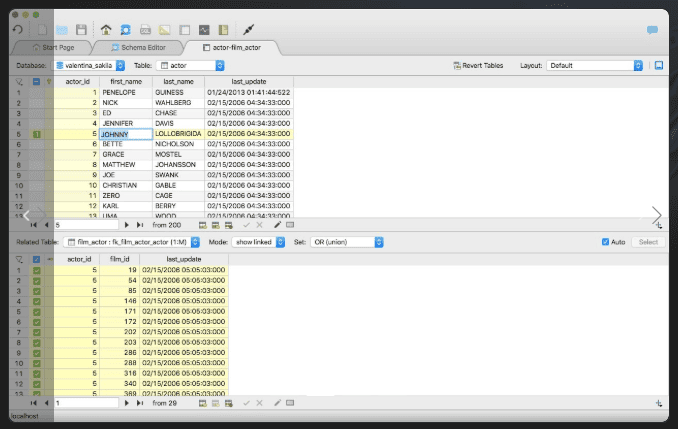Click the record number field showing 5

[x=86, y=225]
